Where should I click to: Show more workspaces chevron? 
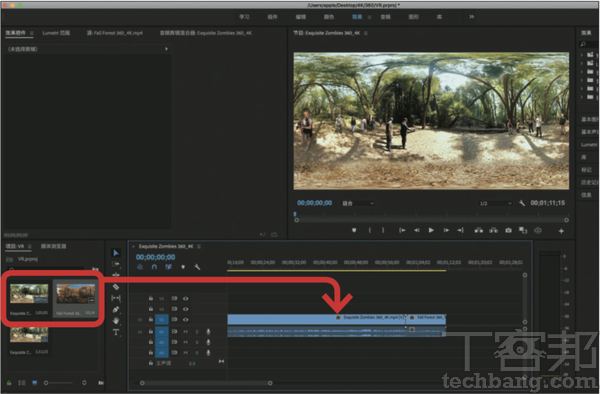pos(472,17)
